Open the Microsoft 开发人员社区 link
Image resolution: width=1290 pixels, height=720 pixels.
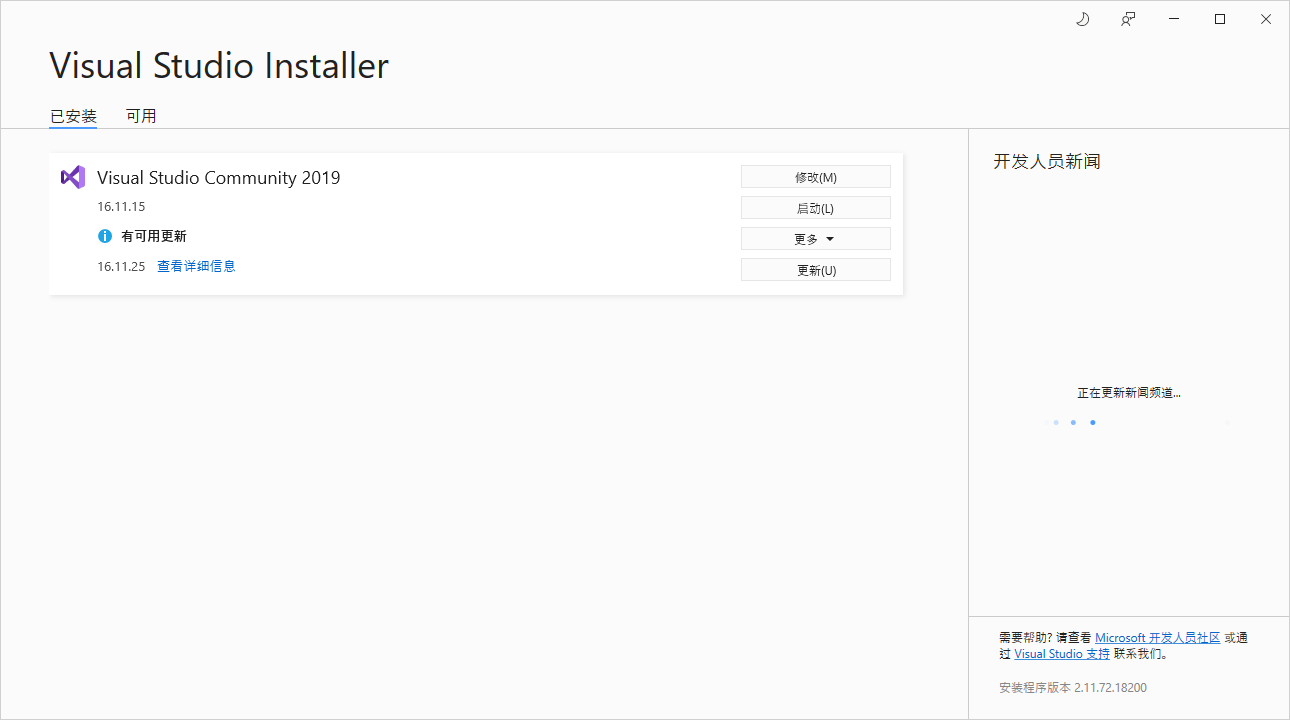pos(1157,638)
